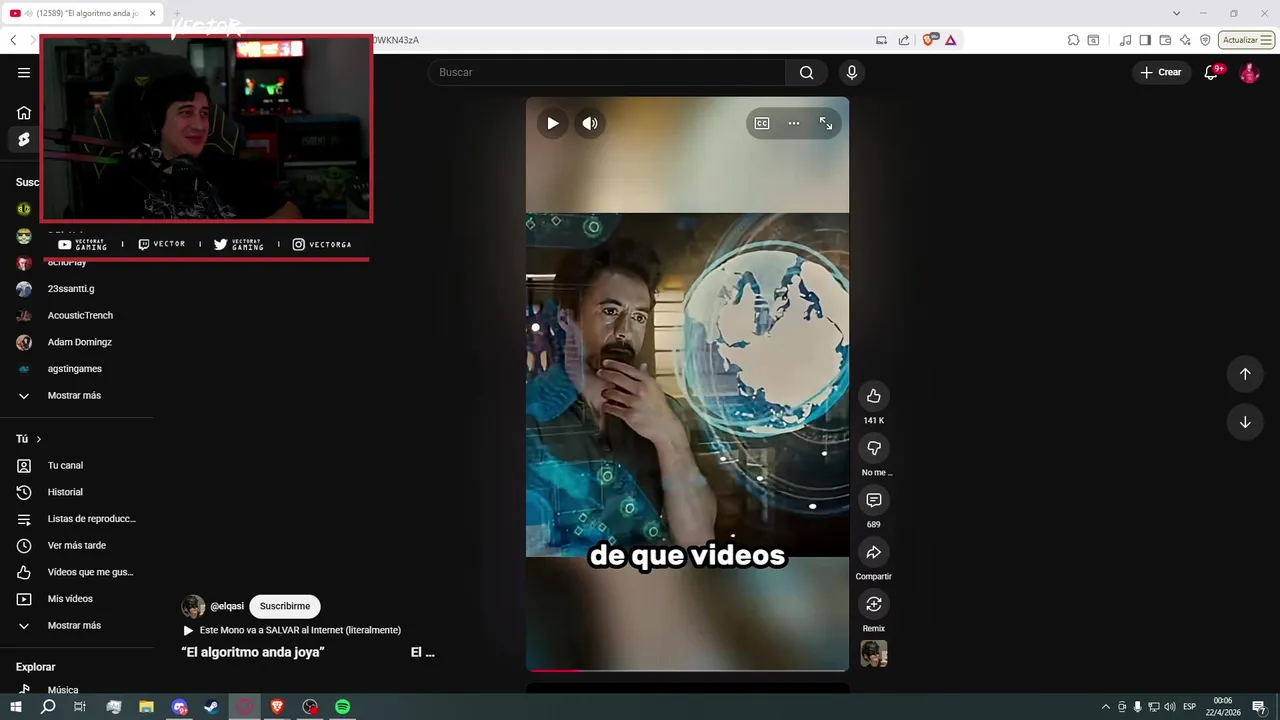Viewport: 1280px width, 720px height.
Task: Open Mis videos
Action: click(70, 599)
